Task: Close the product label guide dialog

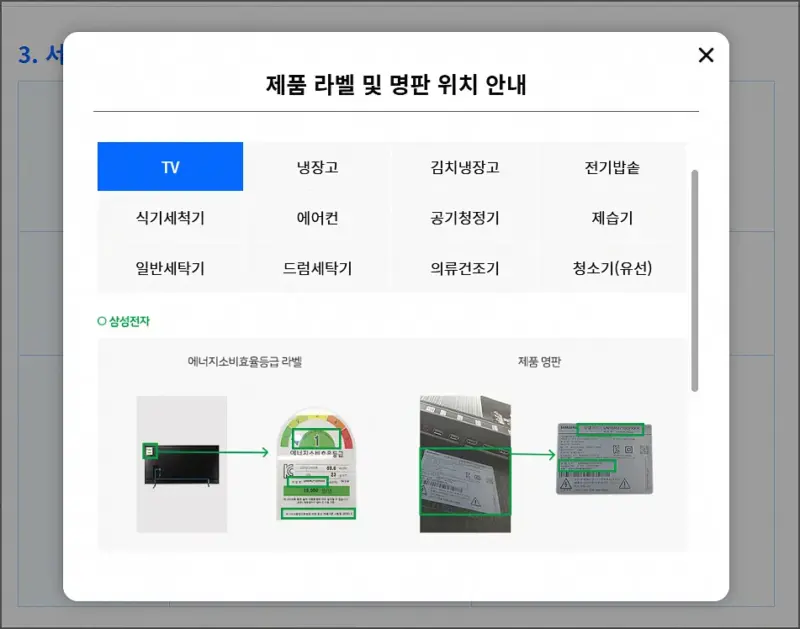Action: pos(706,55)
